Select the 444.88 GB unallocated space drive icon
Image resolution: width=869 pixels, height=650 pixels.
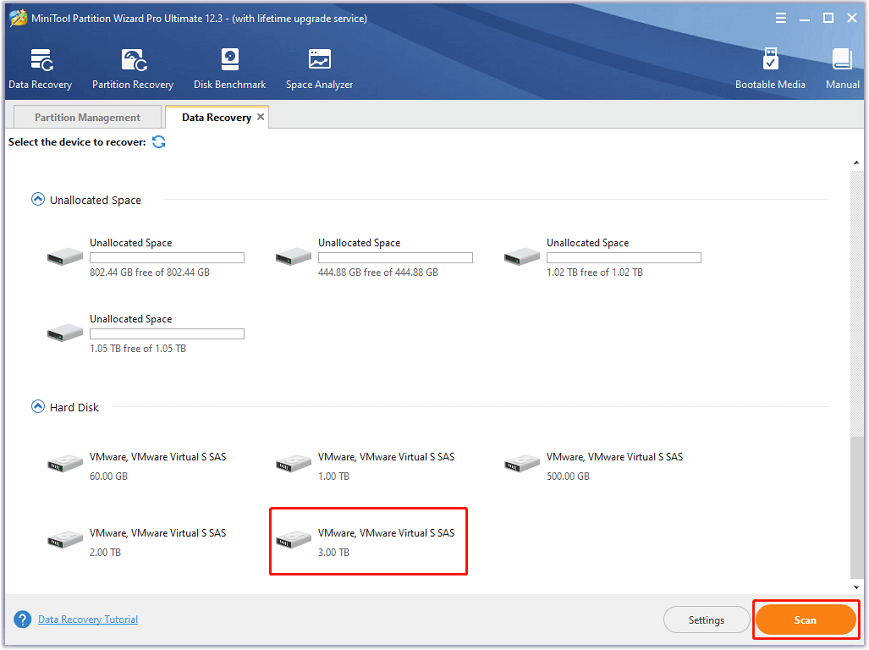click(x=293, y=257)
